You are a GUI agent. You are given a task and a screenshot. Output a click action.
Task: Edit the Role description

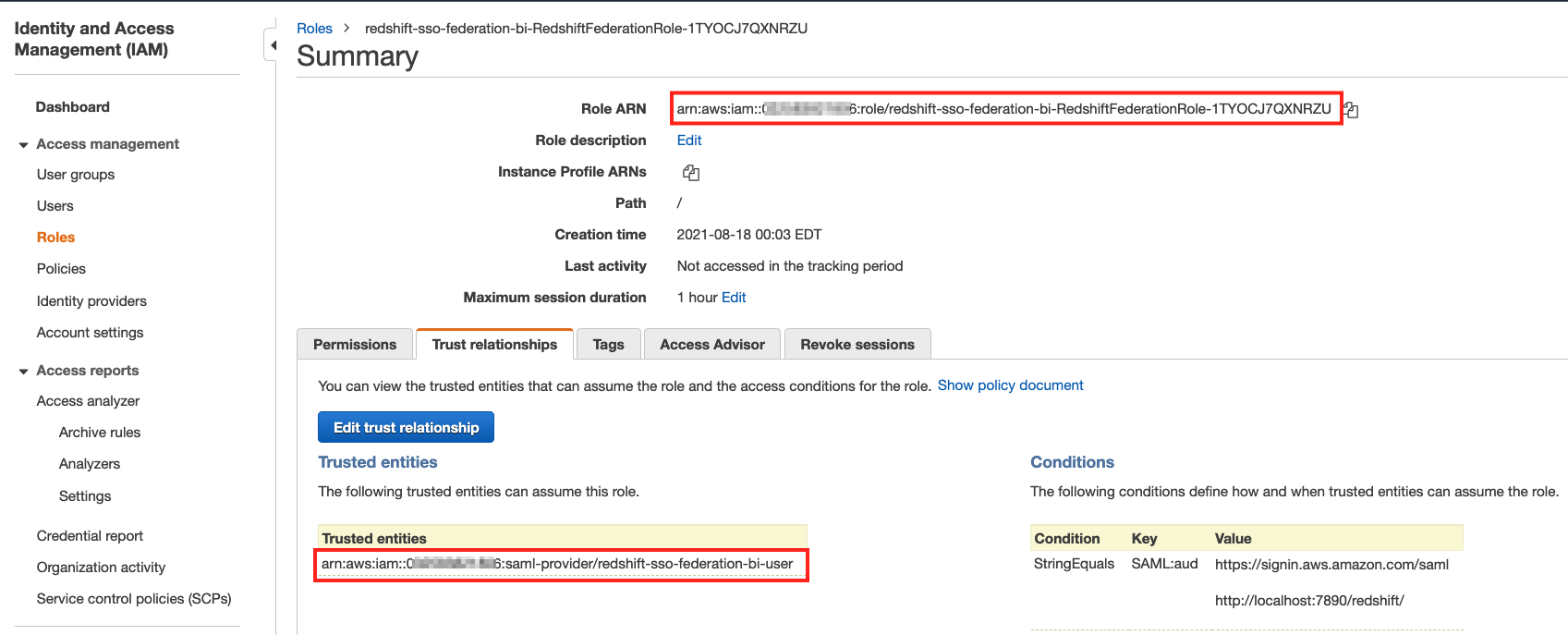[689, 140]
